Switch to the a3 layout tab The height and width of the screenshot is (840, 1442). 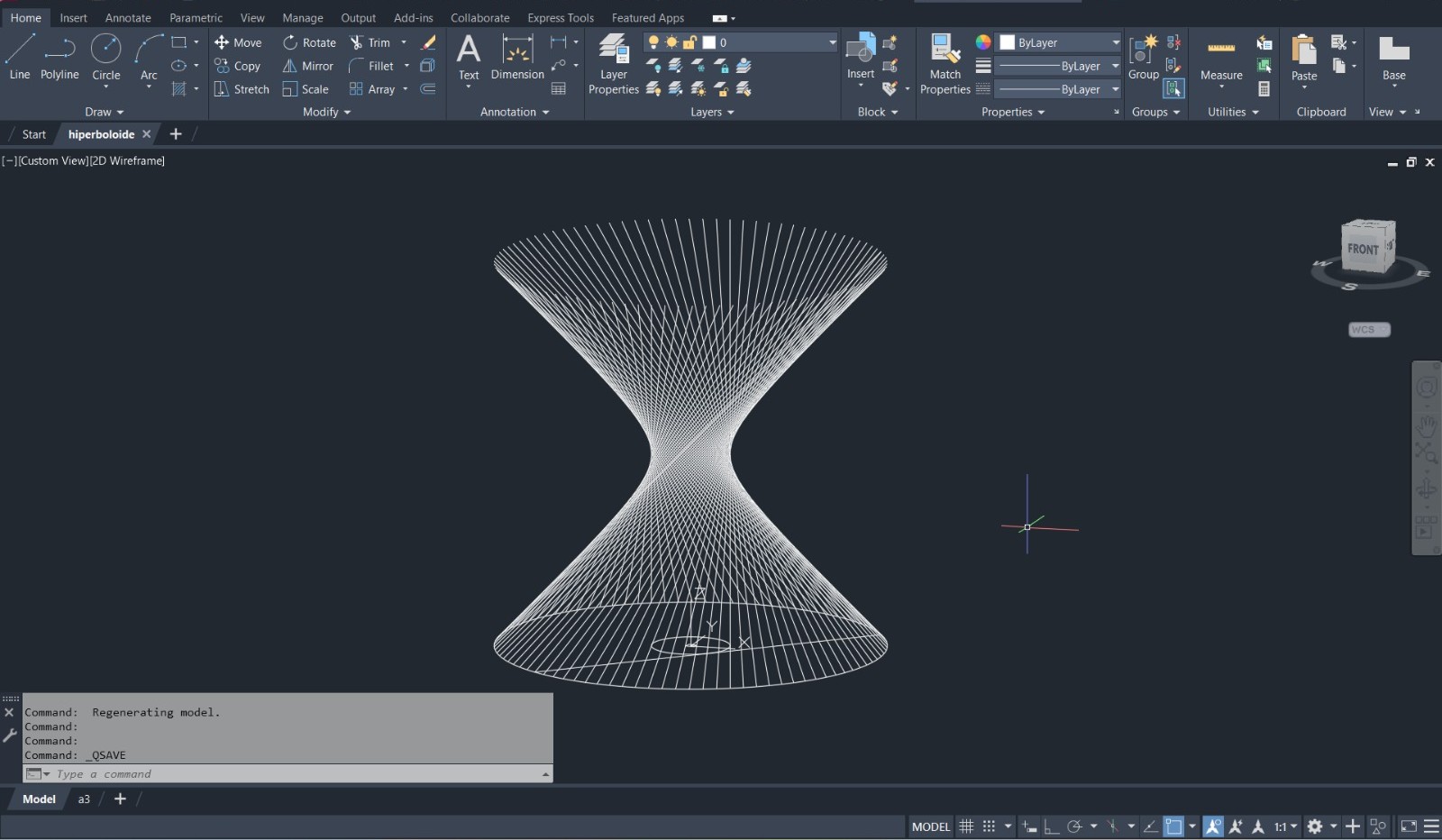84,799
